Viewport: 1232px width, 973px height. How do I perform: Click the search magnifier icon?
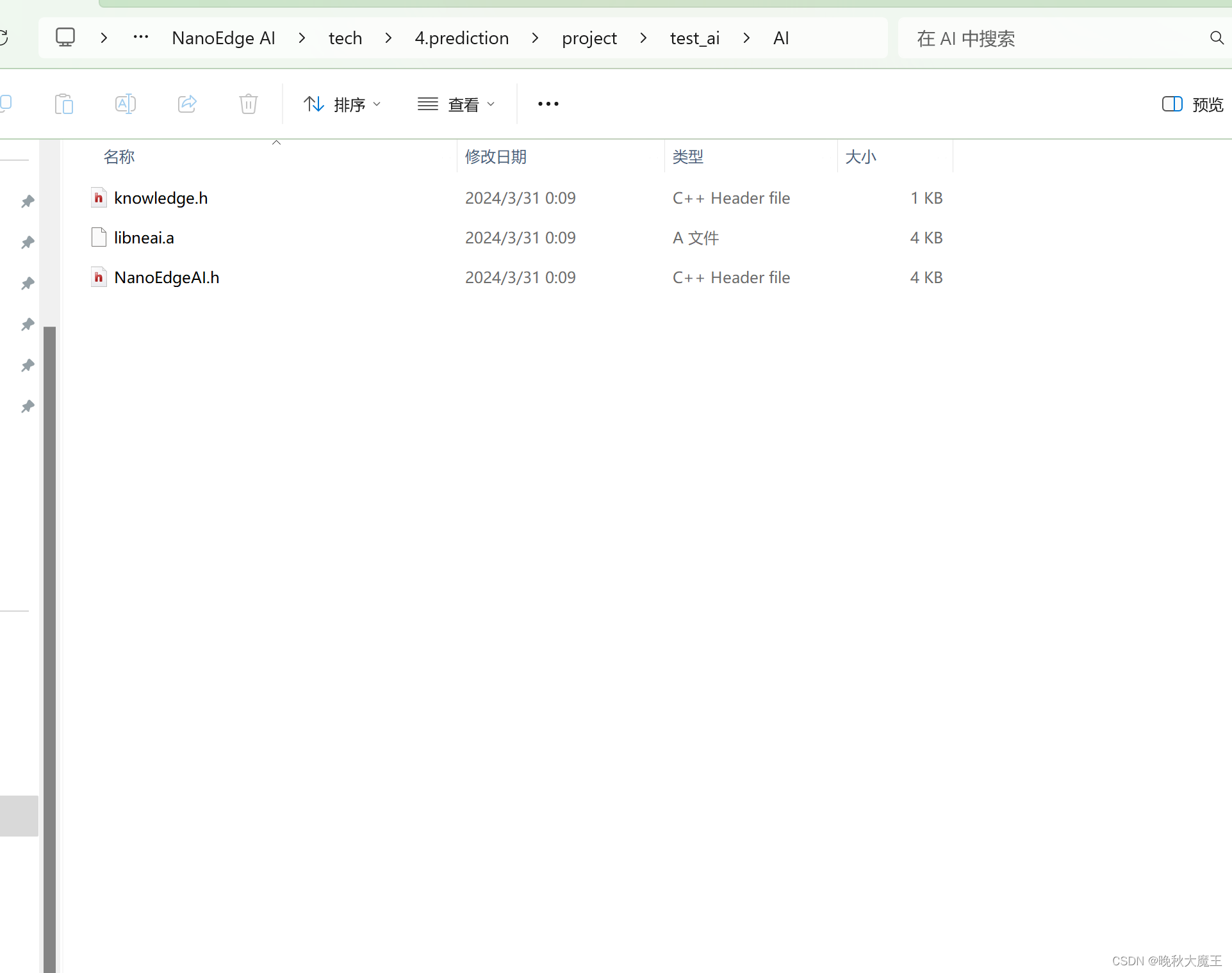[x=1216, y=38]
